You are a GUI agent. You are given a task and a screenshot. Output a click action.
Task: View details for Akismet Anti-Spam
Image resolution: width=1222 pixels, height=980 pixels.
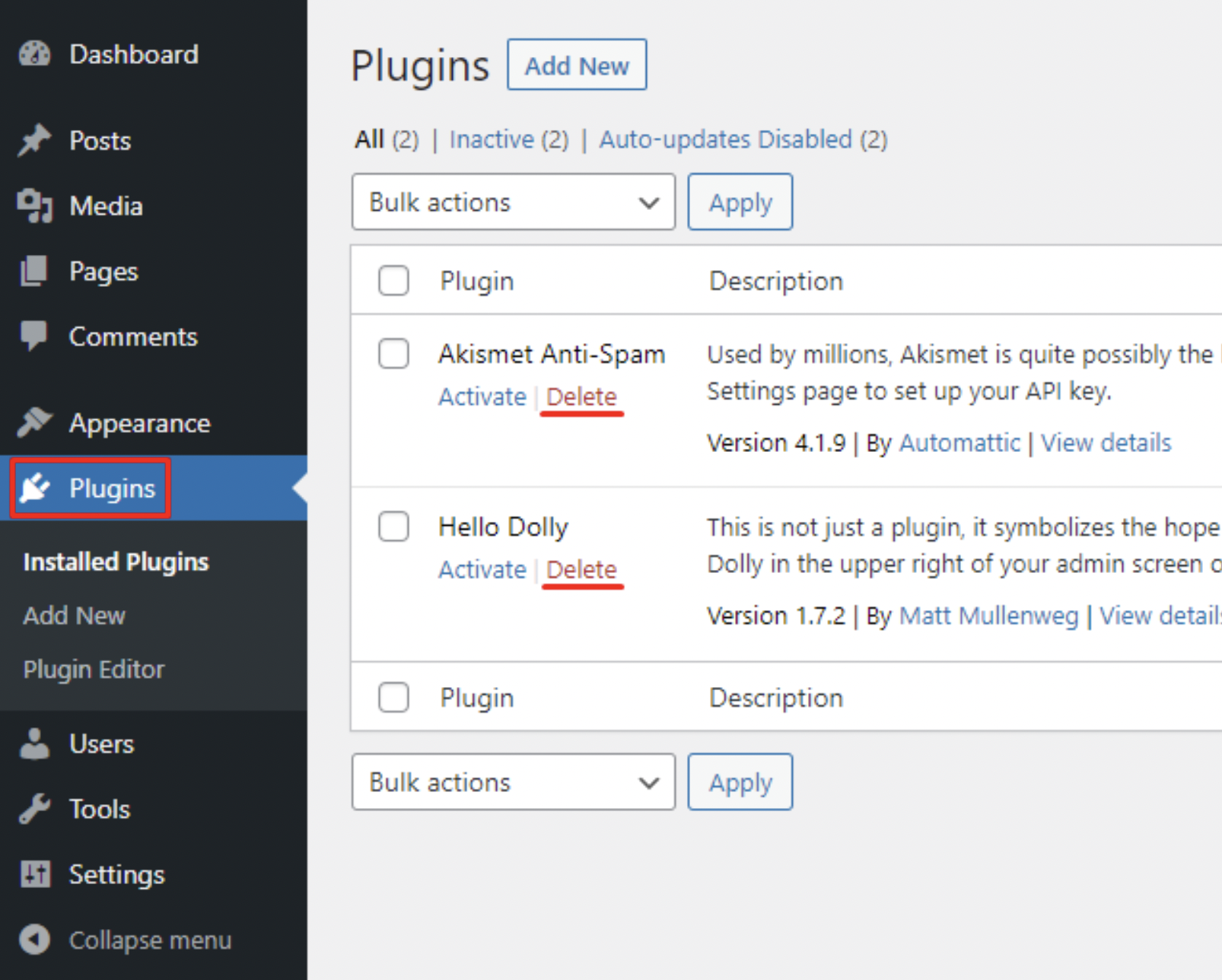click(1106, 442)
